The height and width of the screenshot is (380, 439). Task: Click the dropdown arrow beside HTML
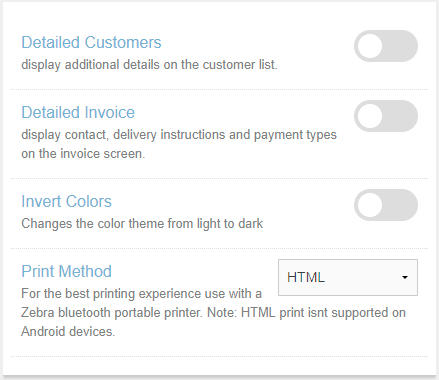coord(405,277)
